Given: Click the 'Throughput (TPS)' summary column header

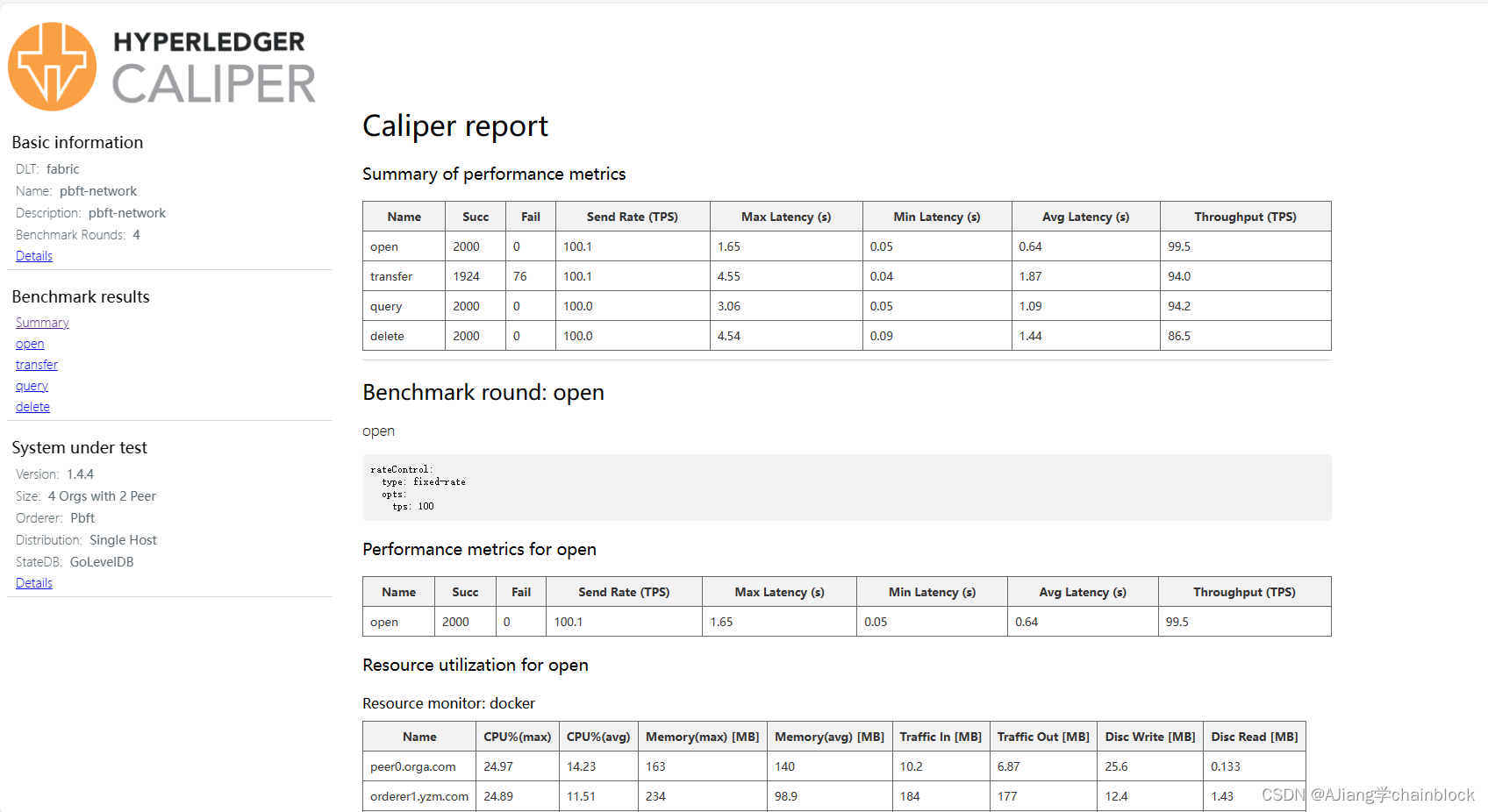Looking at the screenshot, I should click(1245, 217).
